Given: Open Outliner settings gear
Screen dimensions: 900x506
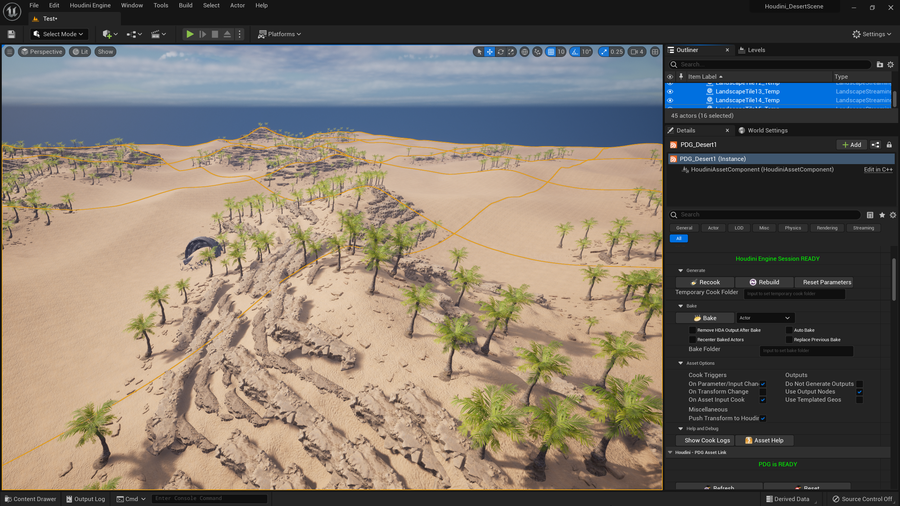Looking at the screenshot, I should pos(891,64).
